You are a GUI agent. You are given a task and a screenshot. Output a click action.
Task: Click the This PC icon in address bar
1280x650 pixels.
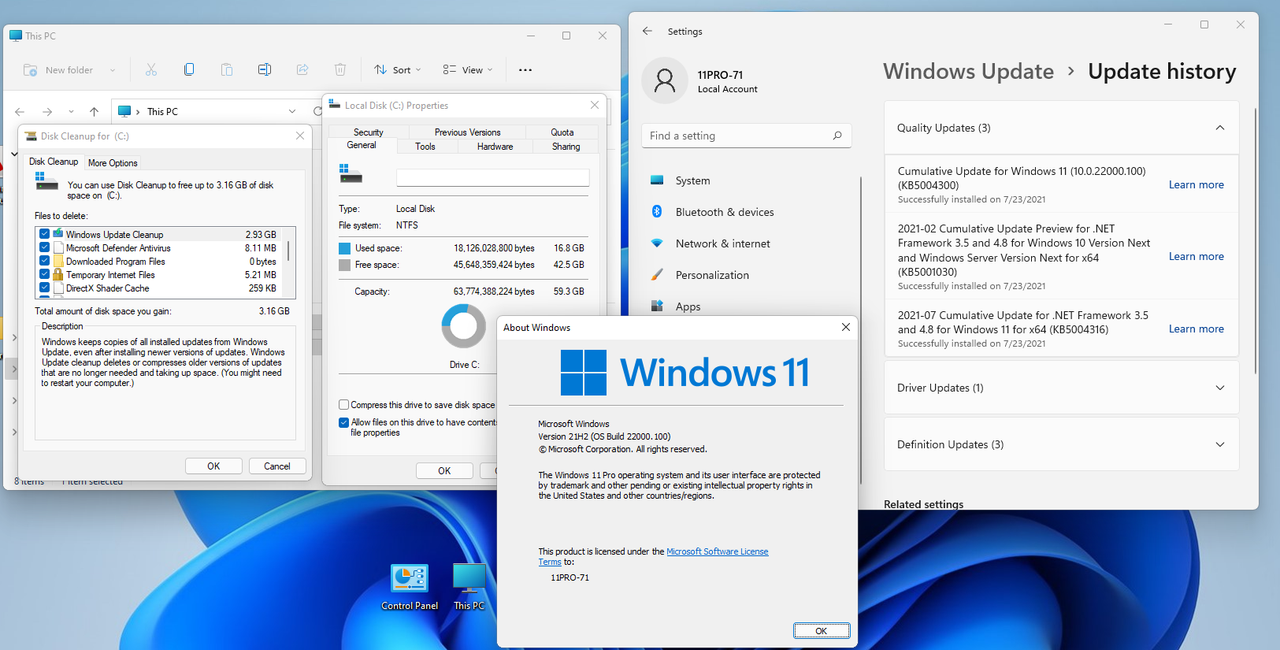pyautogui.click(x=124, y=112)
